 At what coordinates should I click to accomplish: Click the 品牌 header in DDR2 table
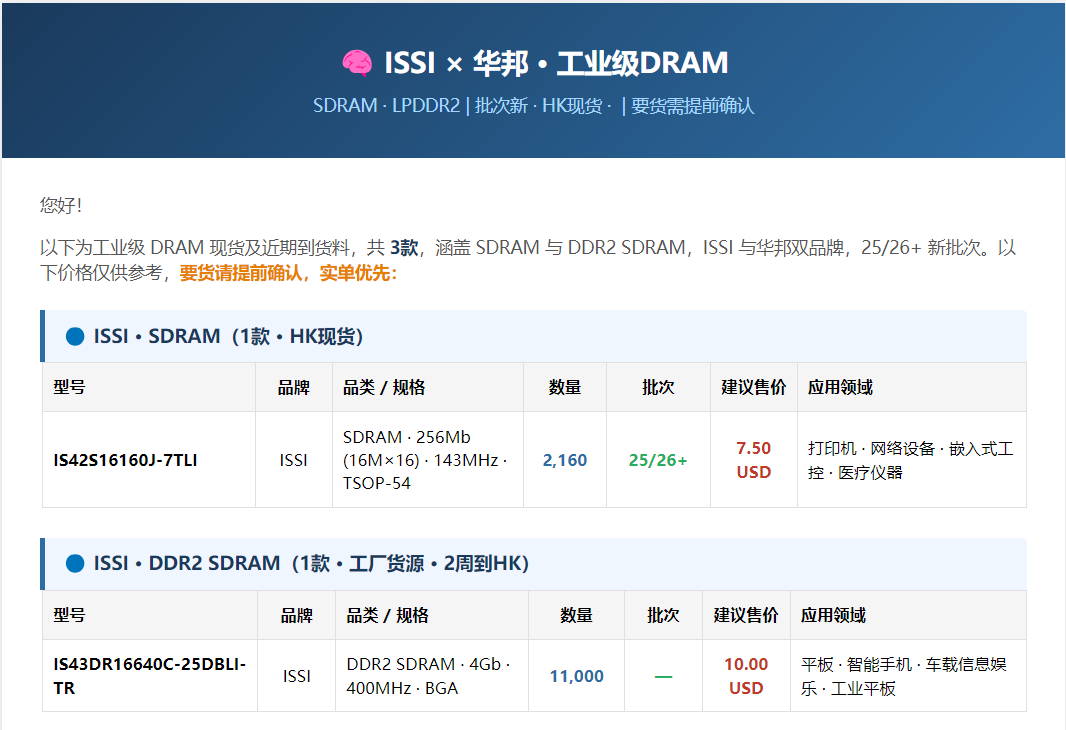pos(296,615)
